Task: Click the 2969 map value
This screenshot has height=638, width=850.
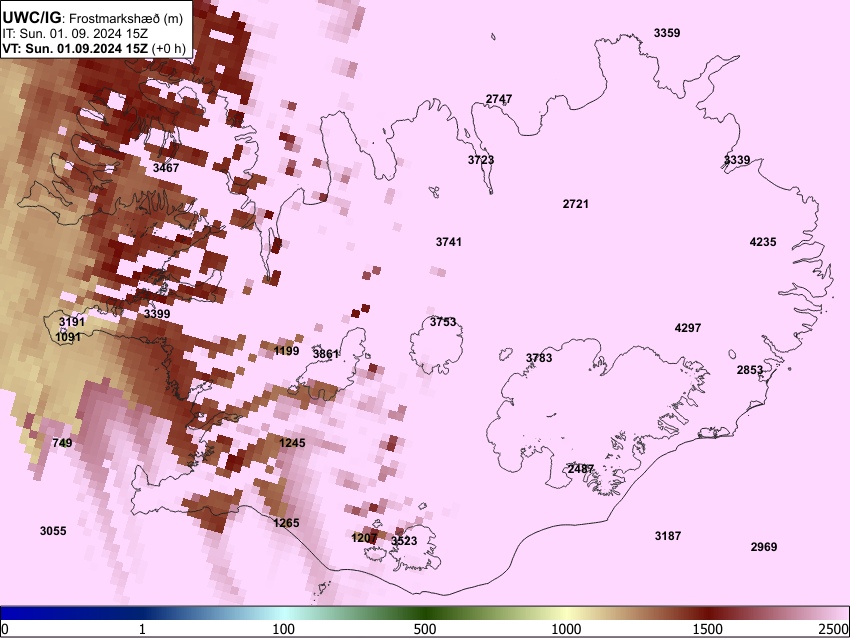Action: click(764, 547)
